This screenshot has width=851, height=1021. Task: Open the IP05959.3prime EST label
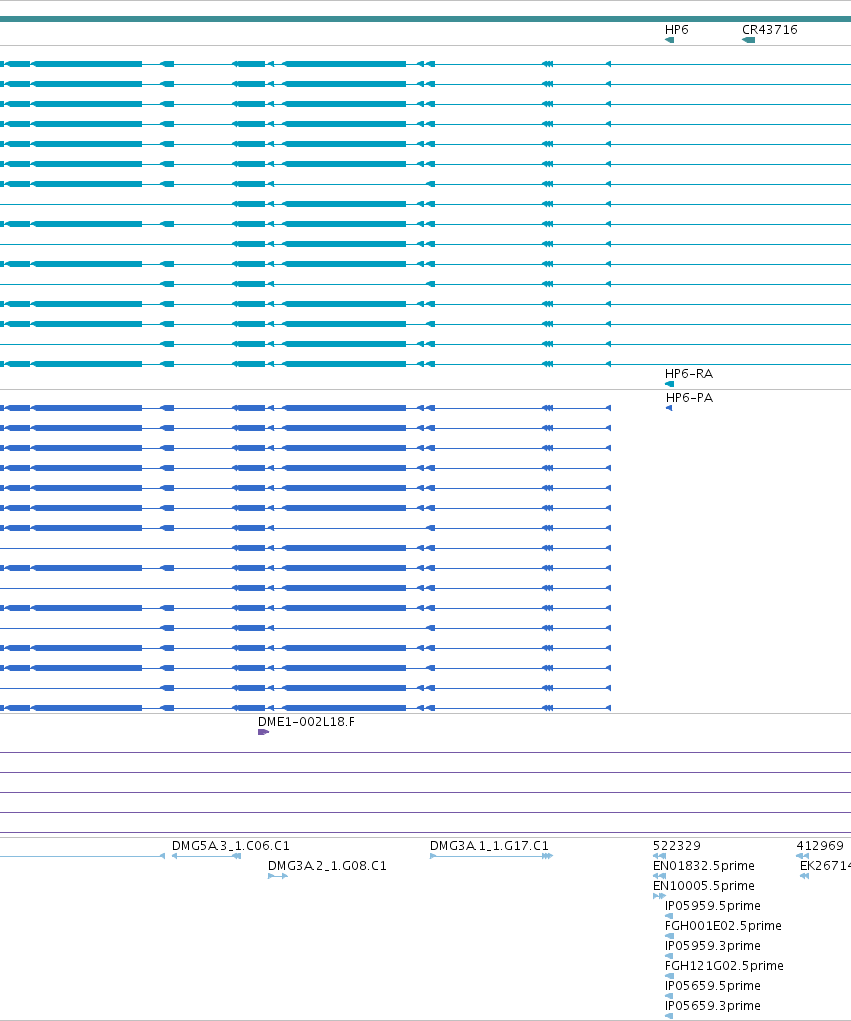click(712, 946)
